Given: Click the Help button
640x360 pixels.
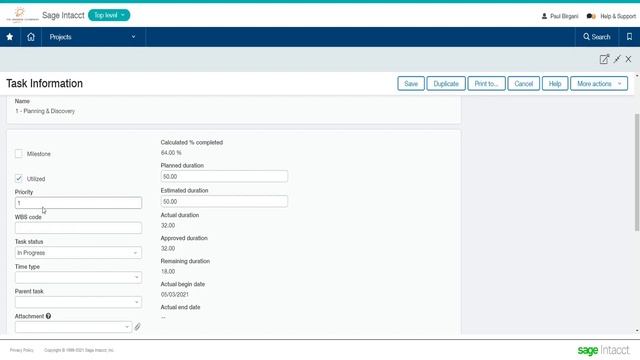Looking at the screenshot, I should pyautogui.click(x=555, y=84).
